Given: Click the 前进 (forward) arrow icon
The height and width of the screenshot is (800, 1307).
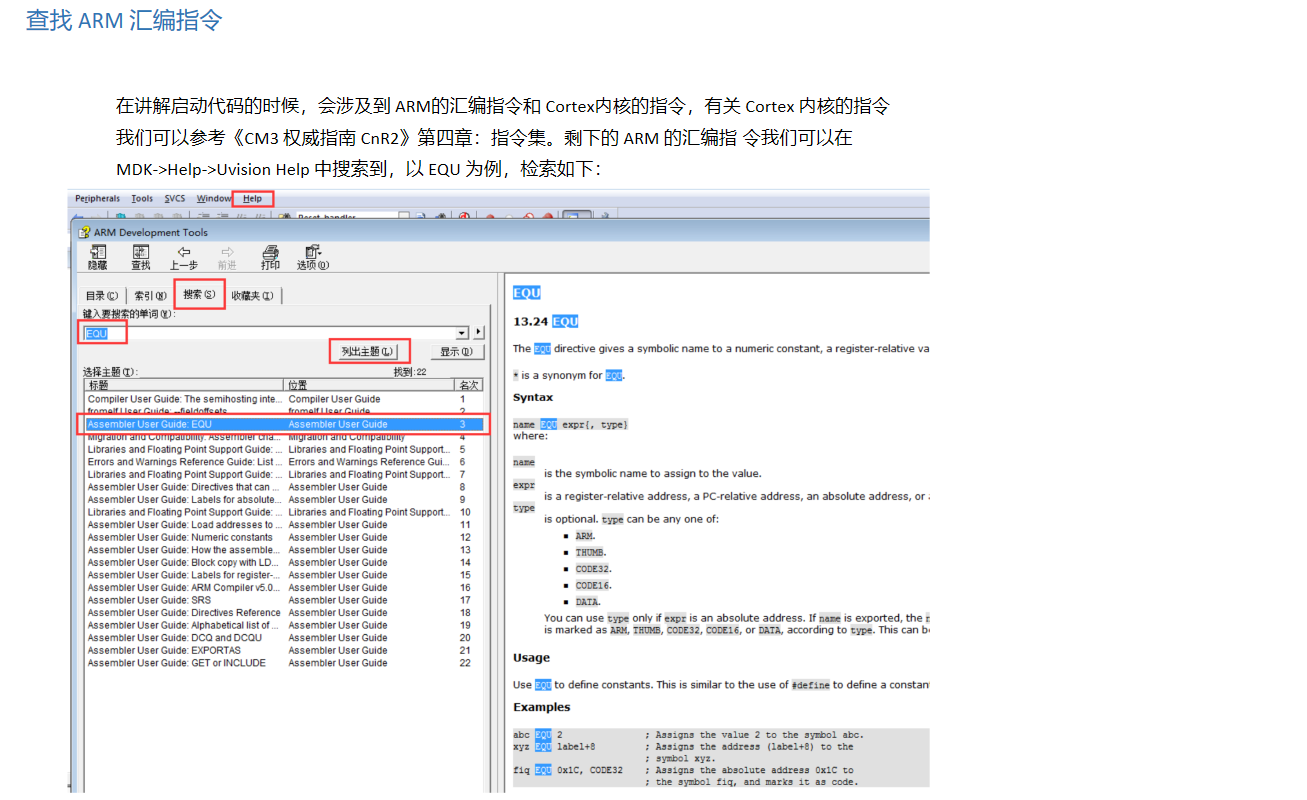Looking at the screenshot, I should 227,257.
